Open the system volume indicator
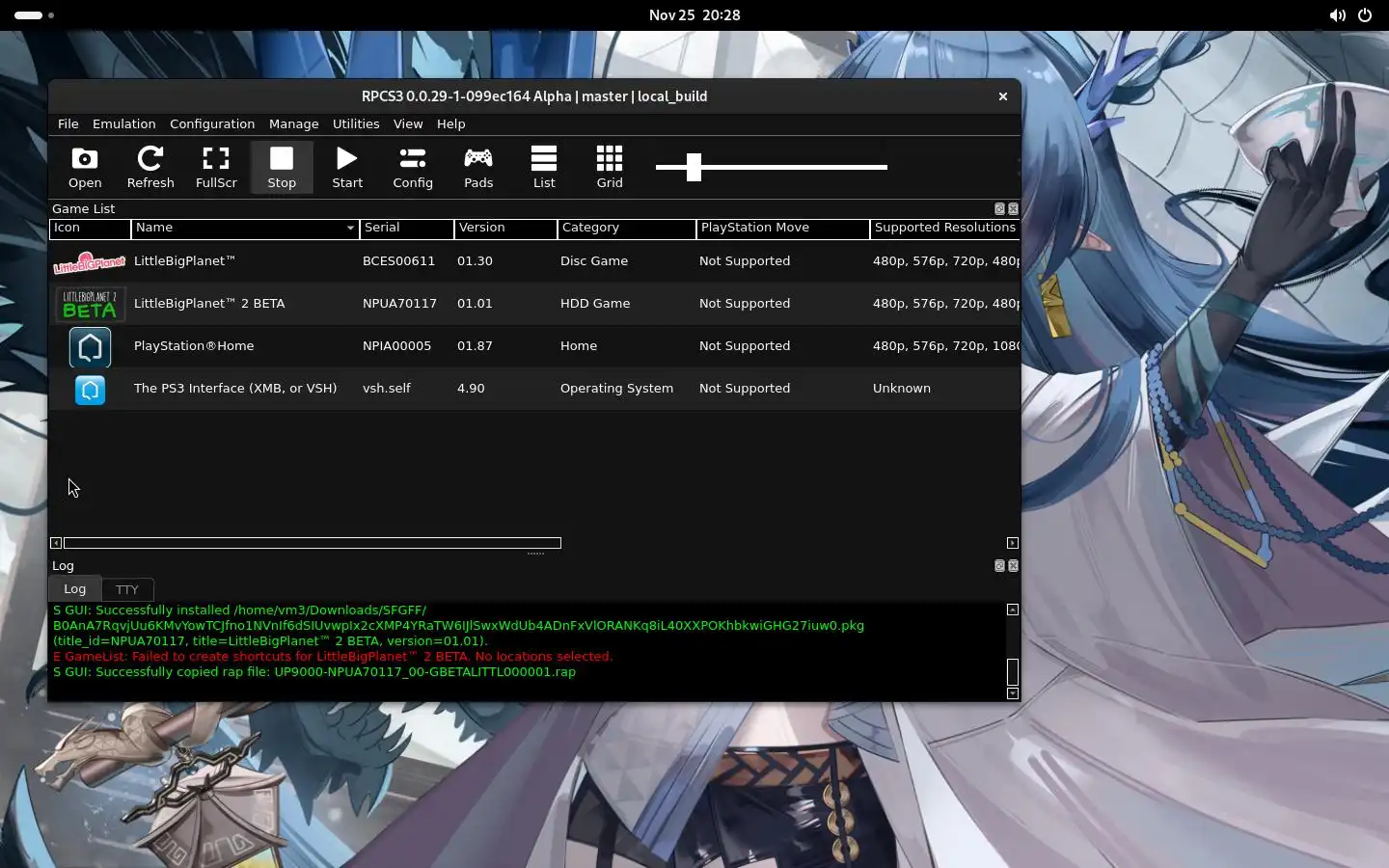Image resolution: width=1389 pixels, height=868 pixels. pos(1337,15)
